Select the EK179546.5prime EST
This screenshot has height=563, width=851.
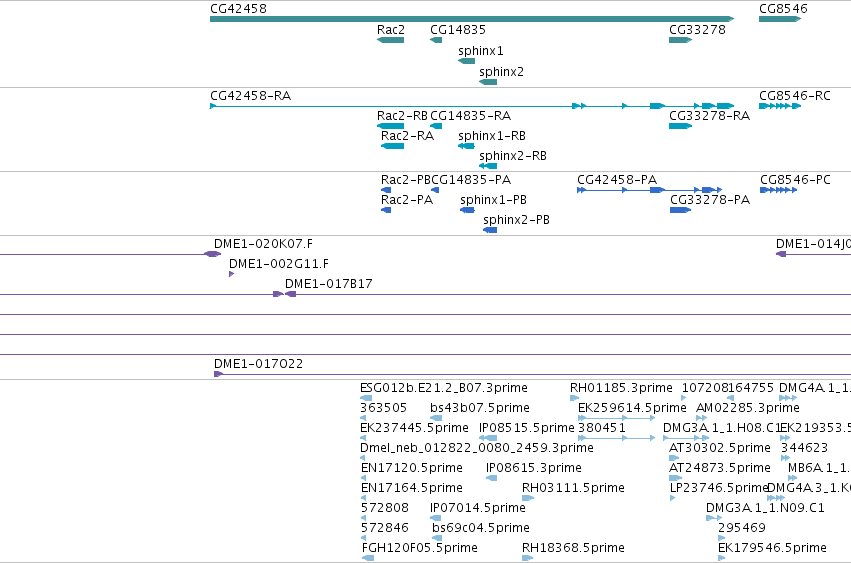[x=721, y=558]
